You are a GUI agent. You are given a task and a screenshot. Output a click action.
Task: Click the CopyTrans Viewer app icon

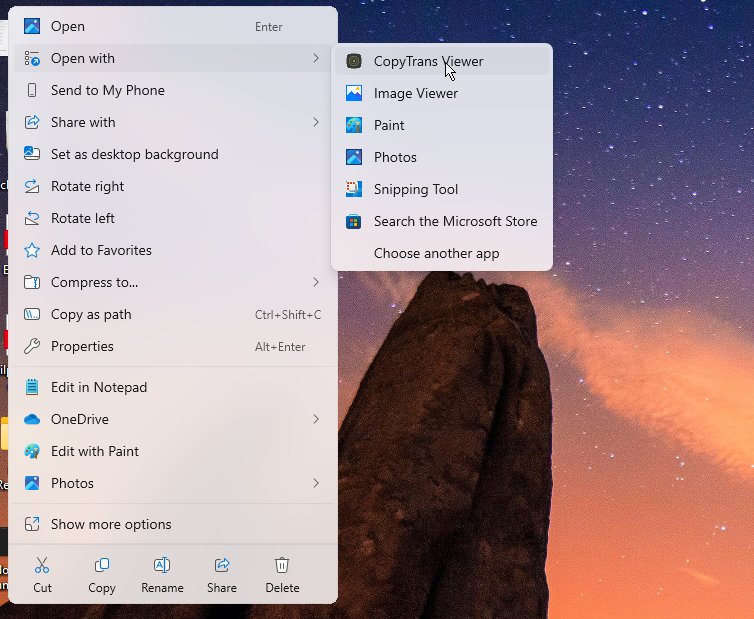point(354,61)
